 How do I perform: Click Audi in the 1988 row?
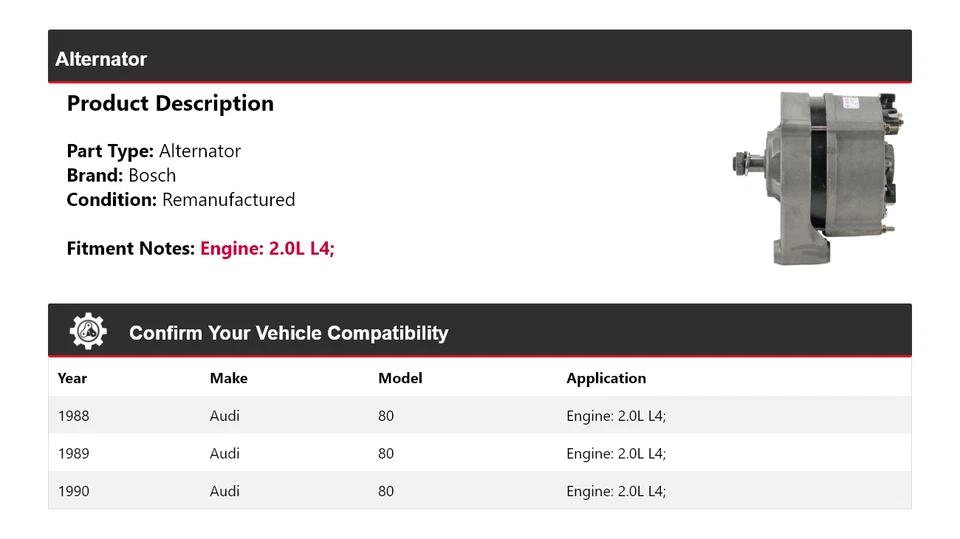click(x=225, y=416)
